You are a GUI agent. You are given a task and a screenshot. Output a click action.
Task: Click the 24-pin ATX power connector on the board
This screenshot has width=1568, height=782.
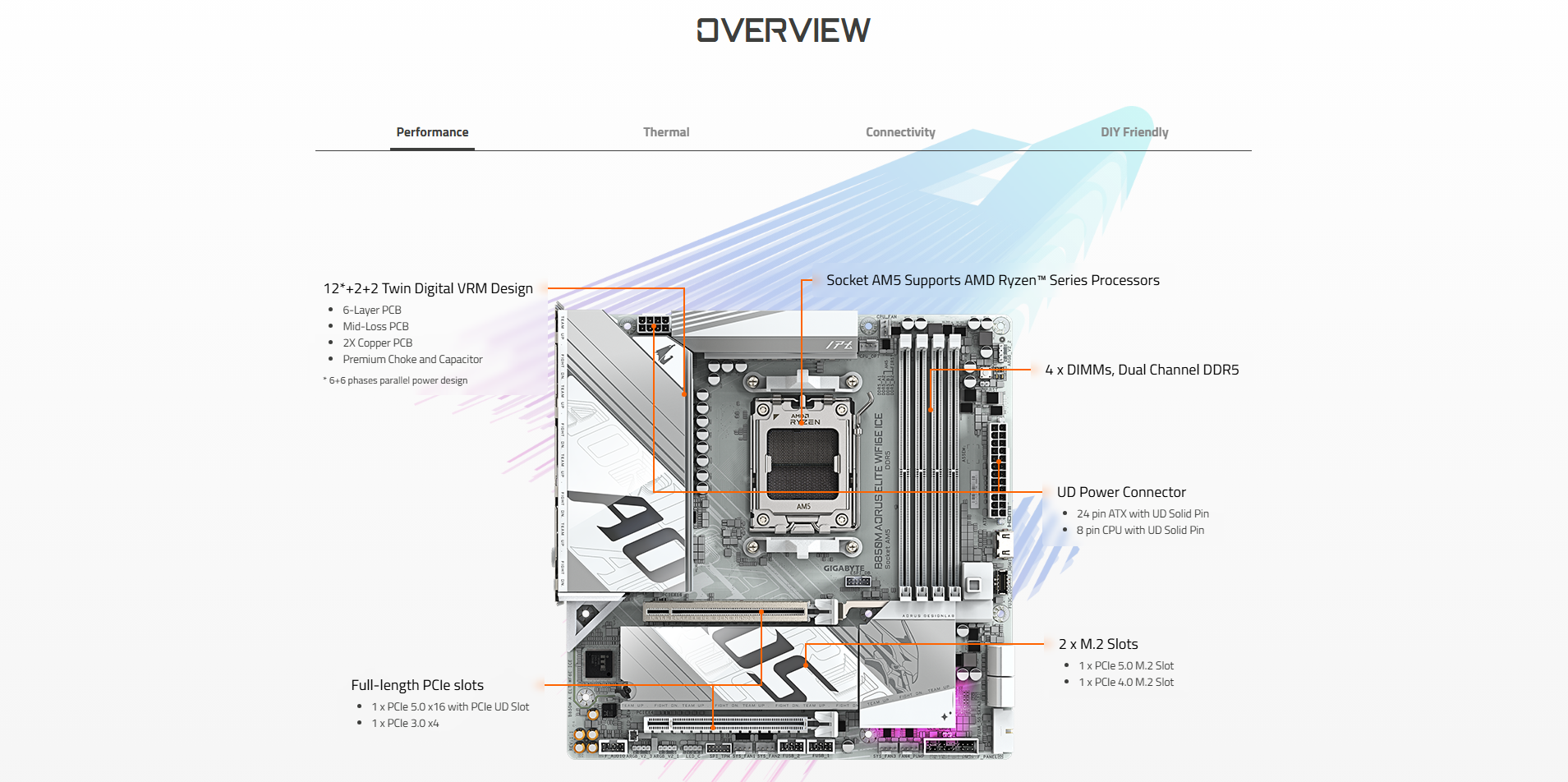[998, 468]
